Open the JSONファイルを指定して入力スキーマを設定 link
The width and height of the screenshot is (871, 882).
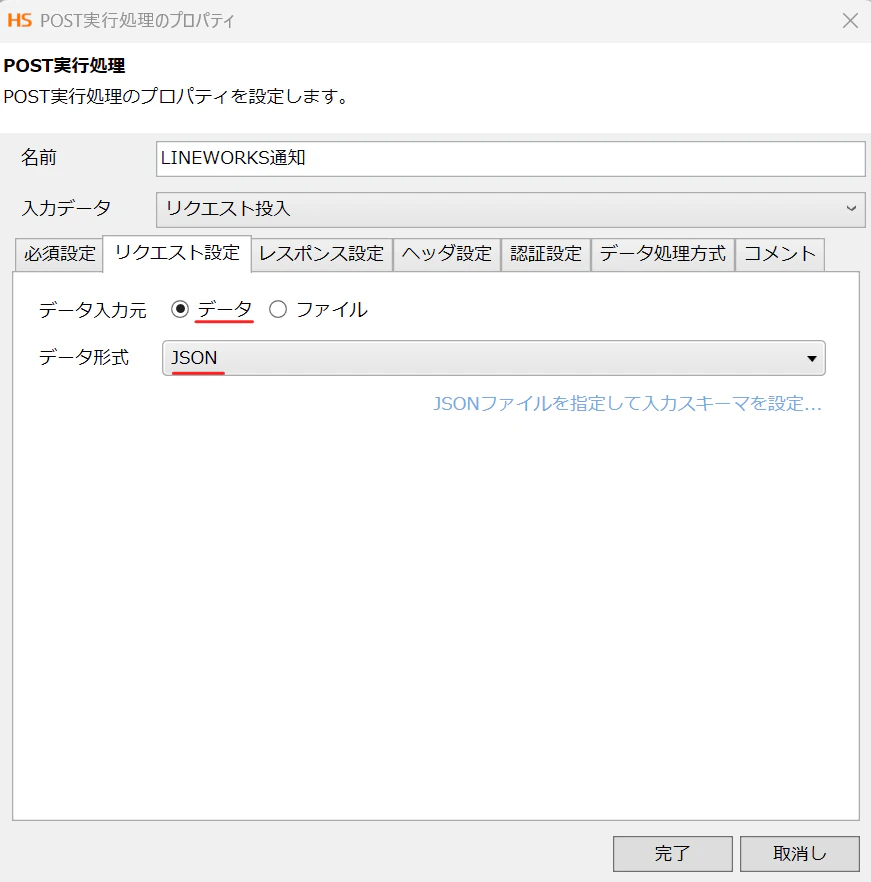627,404
